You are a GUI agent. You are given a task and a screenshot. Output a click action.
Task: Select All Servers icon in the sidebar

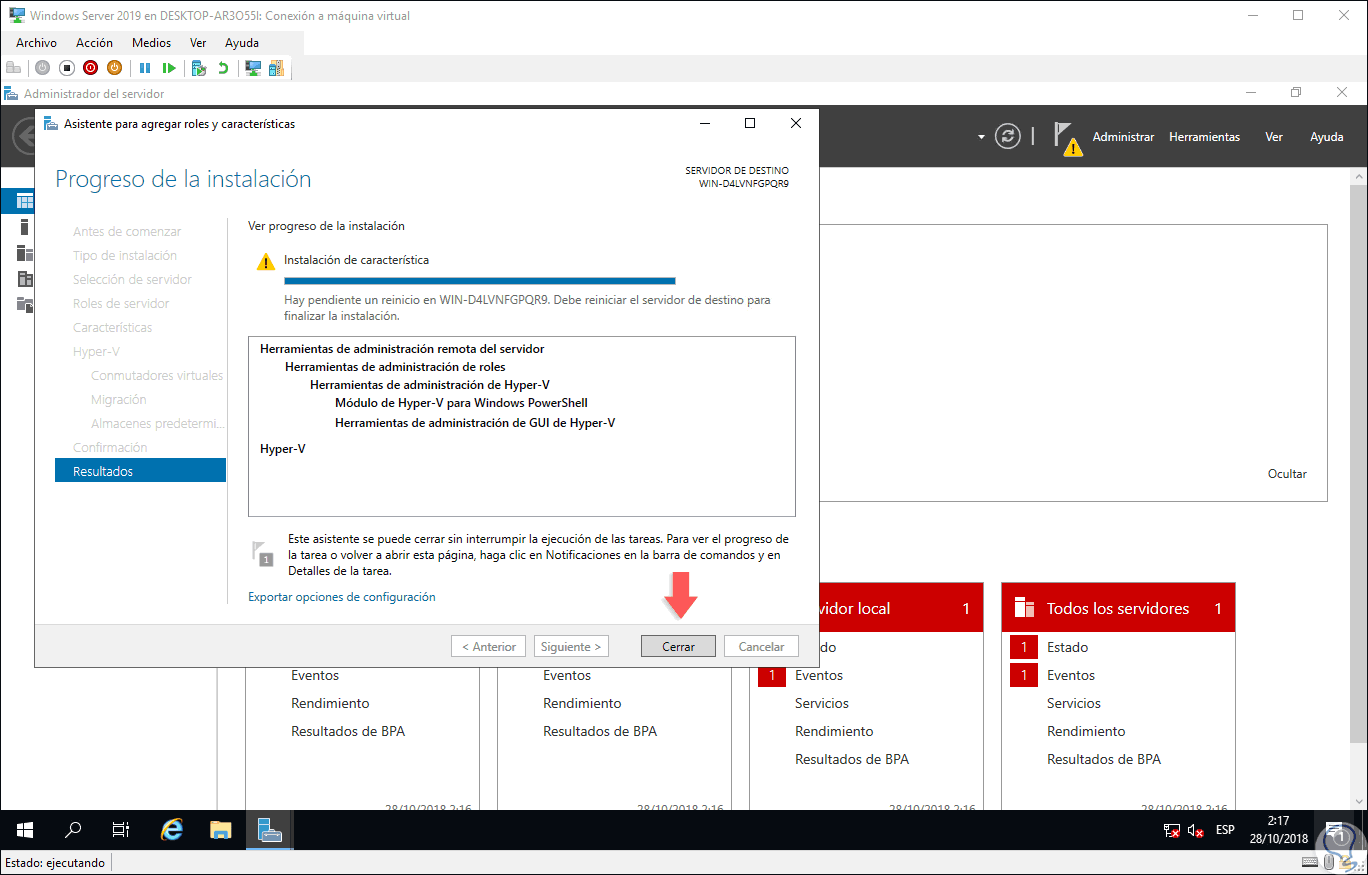(25, 253)
